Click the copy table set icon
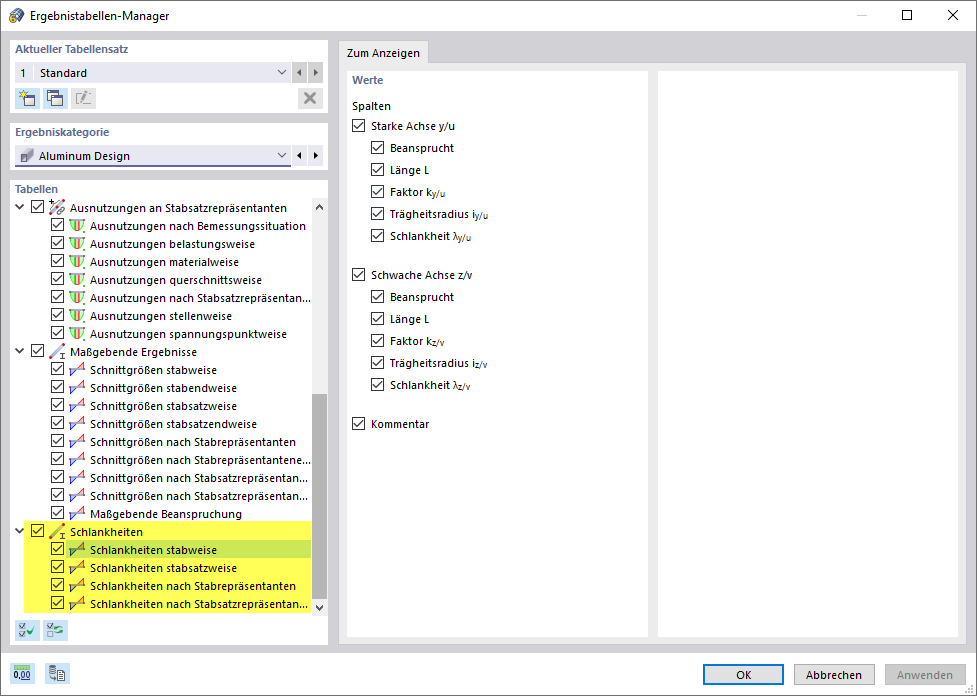Screen dimensions: 977x696 [x=55, y=98]
